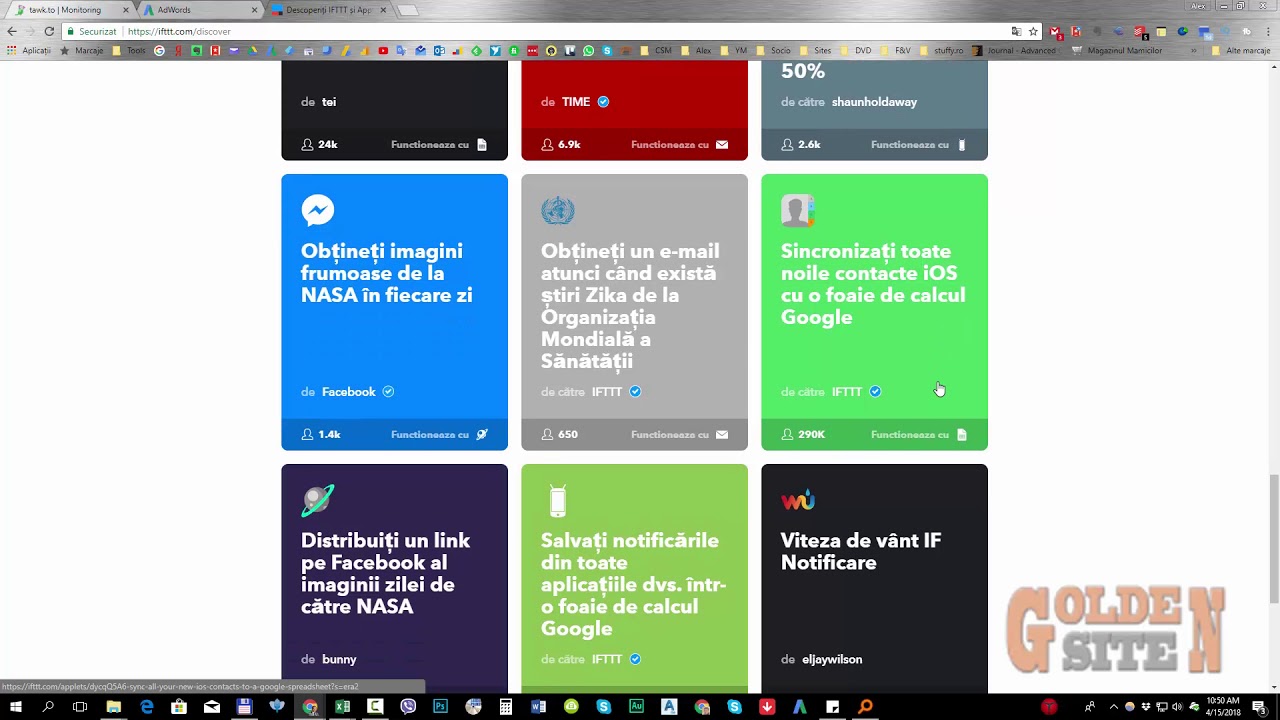Open the save notifications to Google sheet applet
Image resolution: width=1280 pixels, height=720 pixels.
[634, 578]
